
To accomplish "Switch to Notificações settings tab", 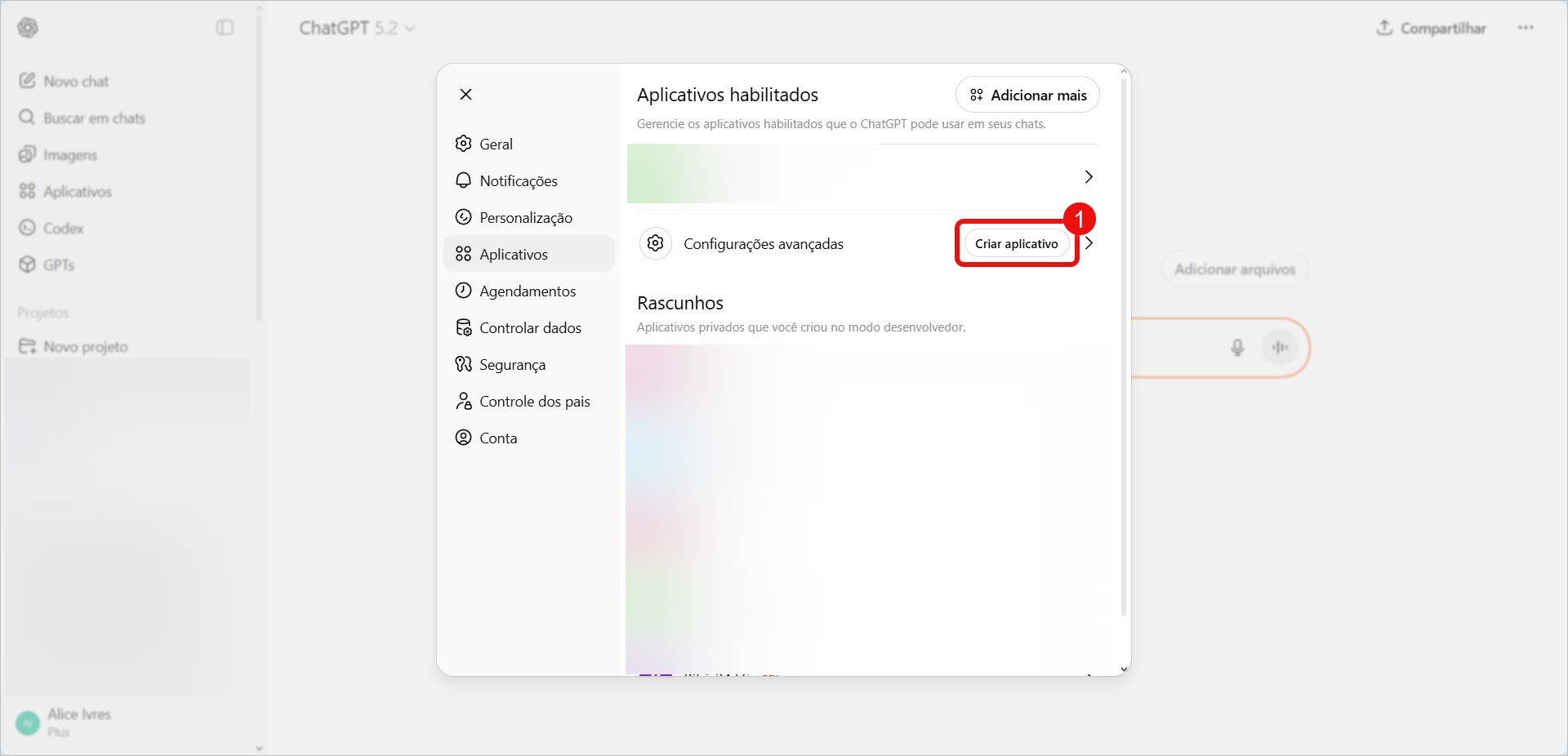I will click(518, 181).
